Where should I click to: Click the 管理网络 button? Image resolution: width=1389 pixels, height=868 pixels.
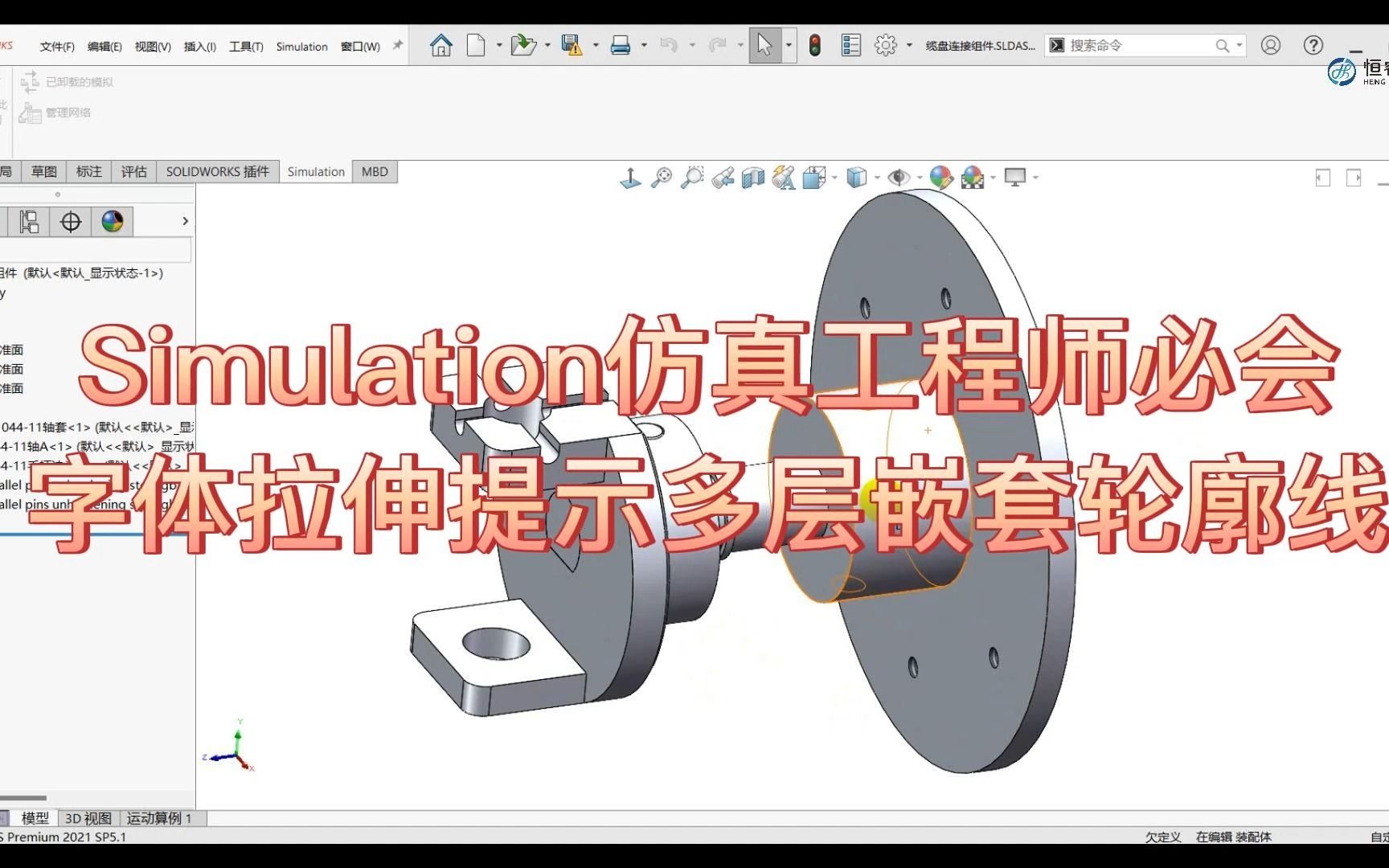[x=55, y=113]
